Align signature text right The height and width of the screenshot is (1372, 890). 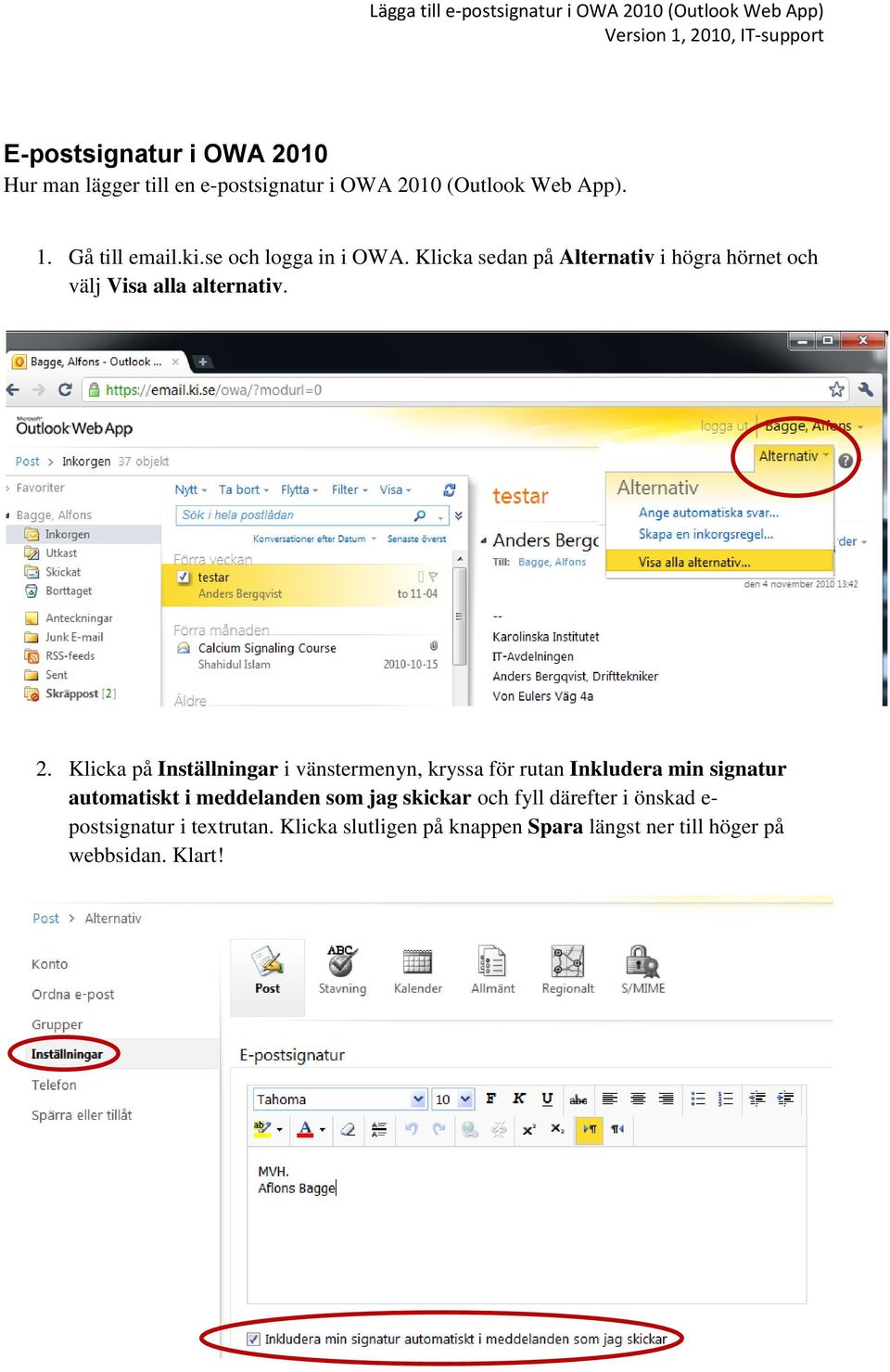(x=666, y=1099)
